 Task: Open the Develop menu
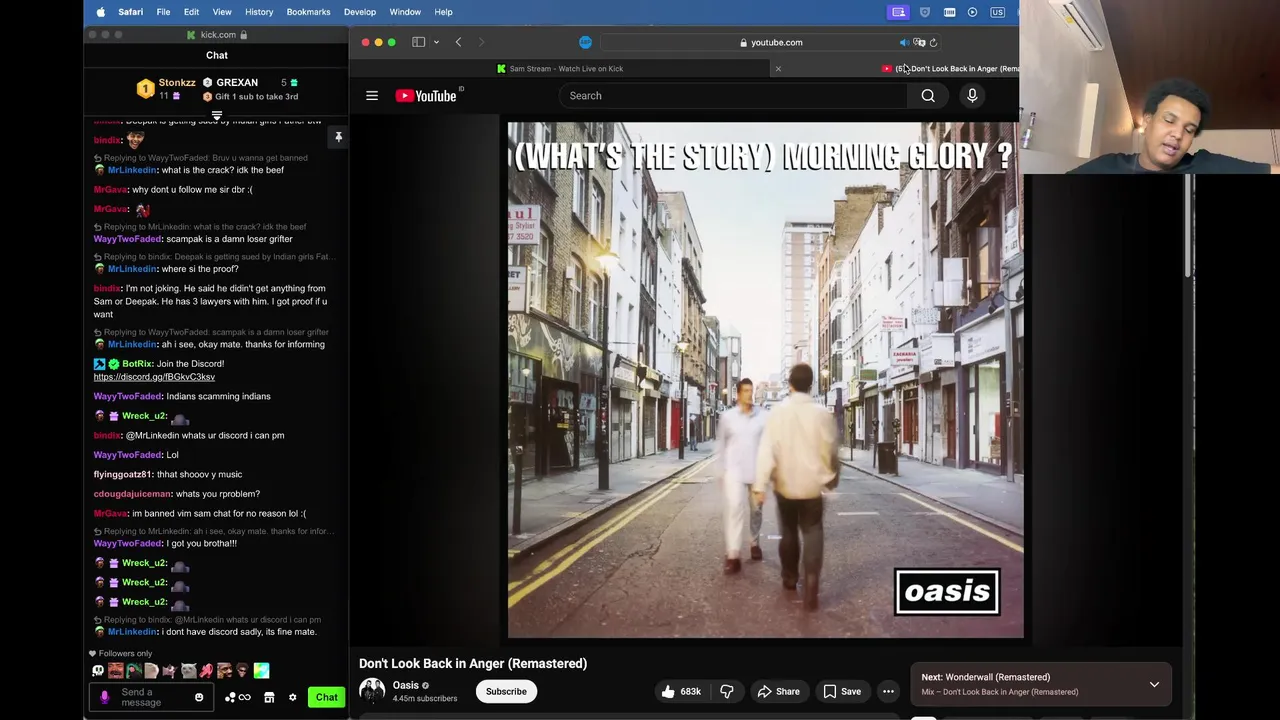360,12
